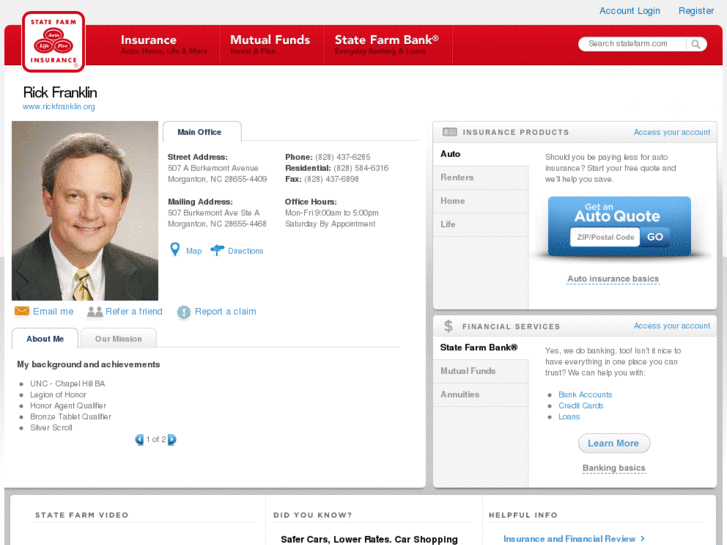Click 'Safer Cars, Lower Rates' headline
The height and width of the screenshot is (545, 727).
(369, 539)
